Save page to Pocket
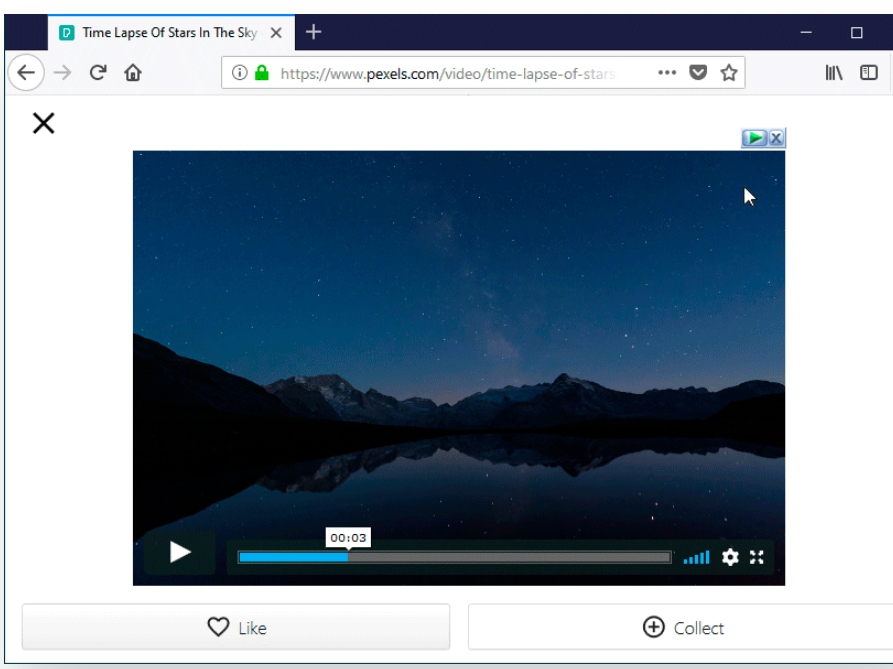This screenshot has width=893, height=669. click(698, 73)
